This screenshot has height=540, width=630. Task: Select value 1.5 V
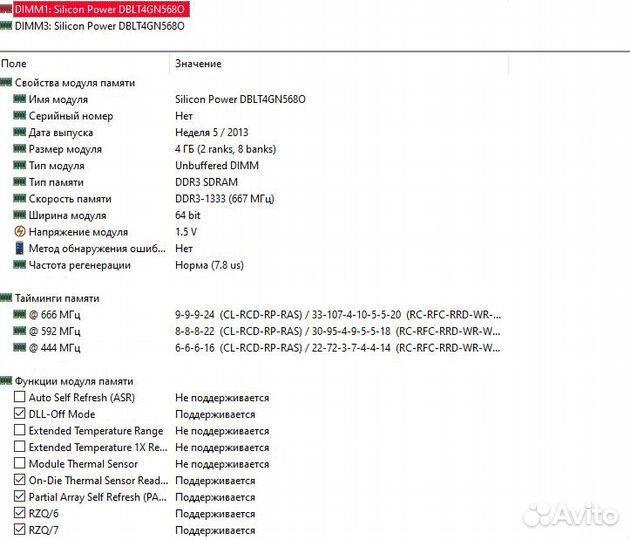click(x=186, y=232)
